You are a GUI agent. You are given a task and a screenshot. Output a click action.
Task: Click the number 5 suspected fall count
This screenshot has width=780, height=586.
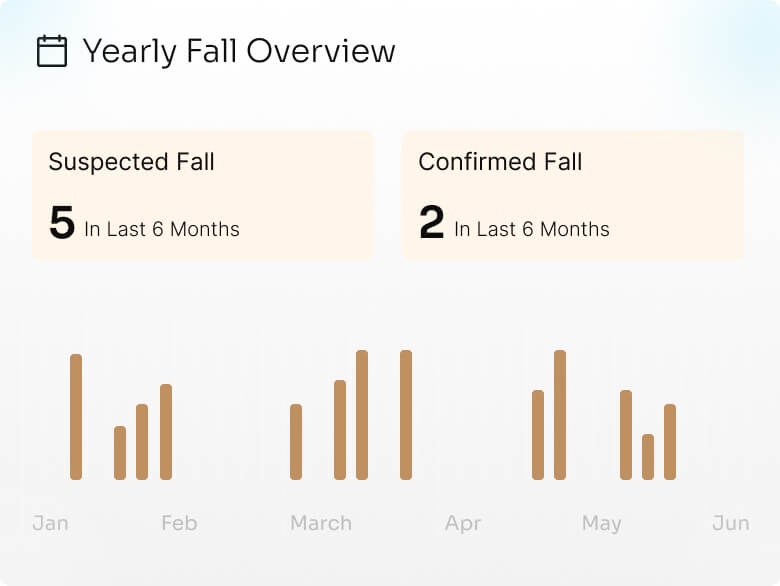tap(62, 222)
